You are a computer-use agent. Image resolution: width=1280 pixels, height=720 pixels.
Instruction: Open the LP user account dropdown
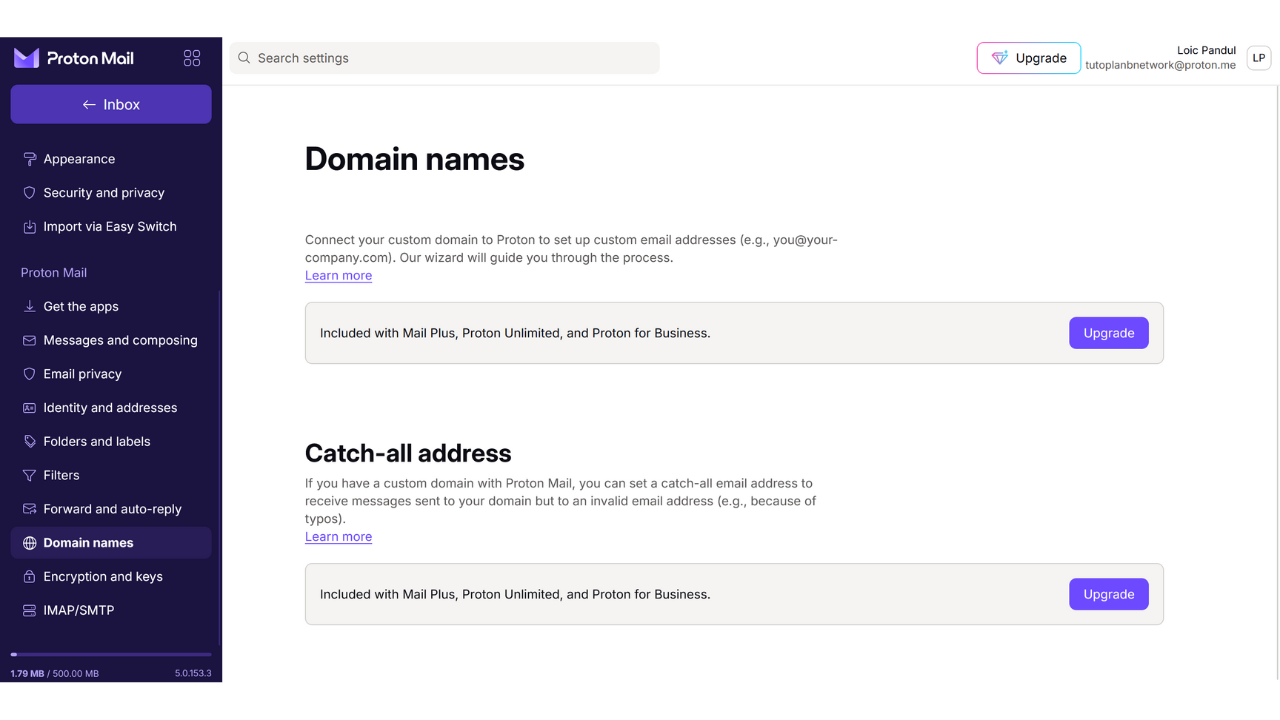click(x=1258, y=58)
